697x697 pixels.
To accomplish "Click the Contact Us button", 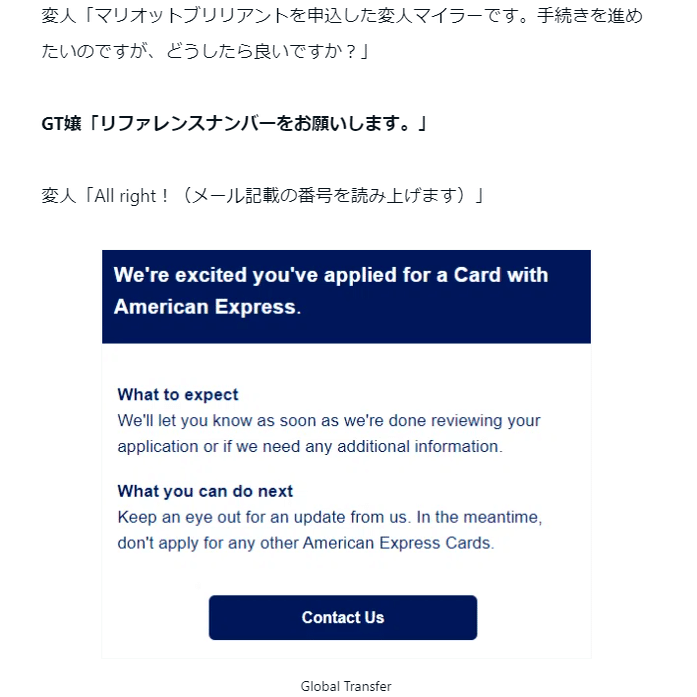I will 343,618.
